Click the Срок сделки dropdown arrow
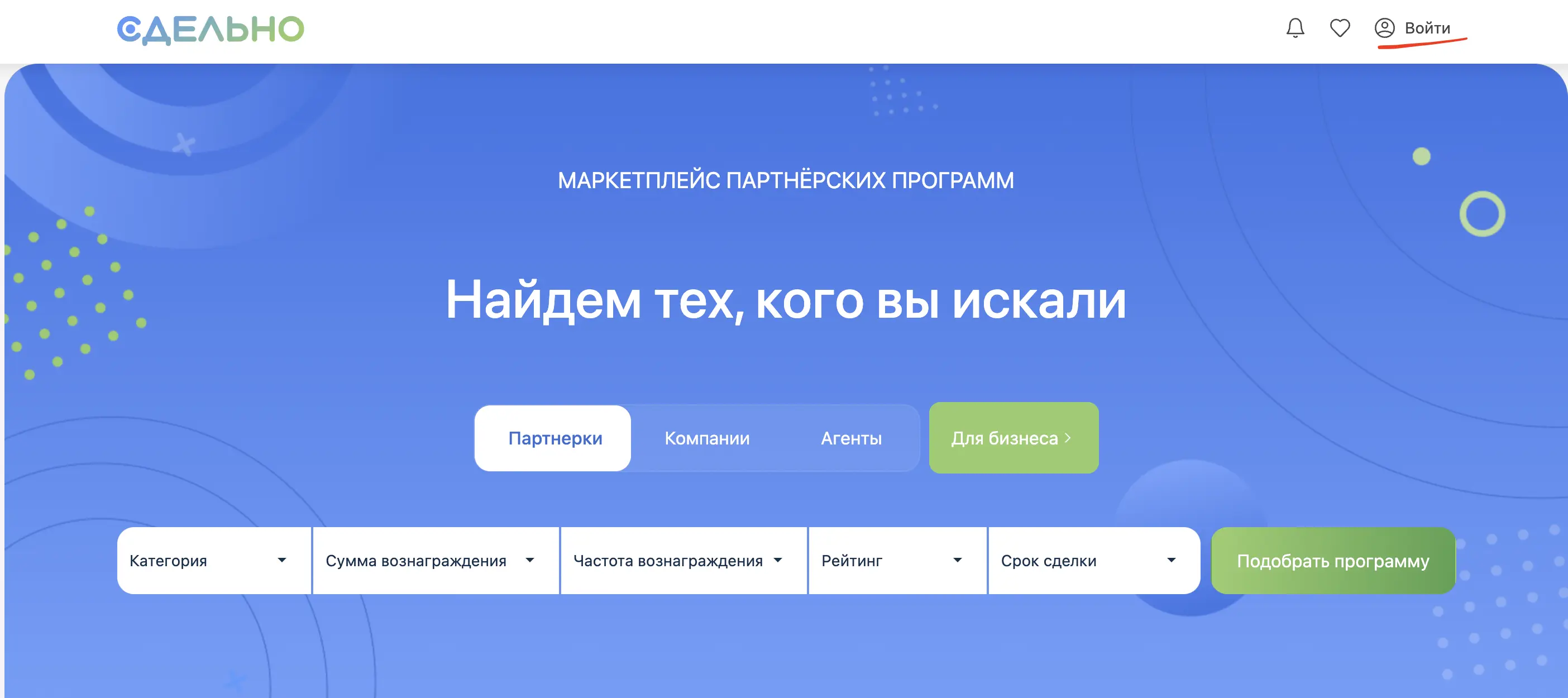This screenshot has height=698, width=1568. pos(1170,560)
